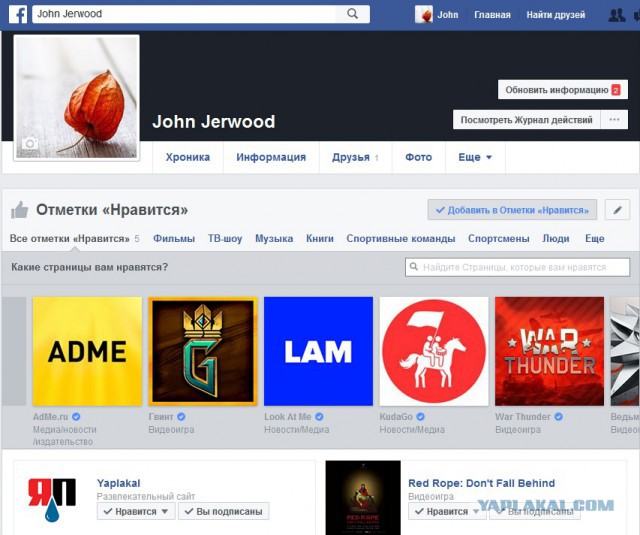Open the Yaplakal page link
Screen dimensions: 640x535
118,483
